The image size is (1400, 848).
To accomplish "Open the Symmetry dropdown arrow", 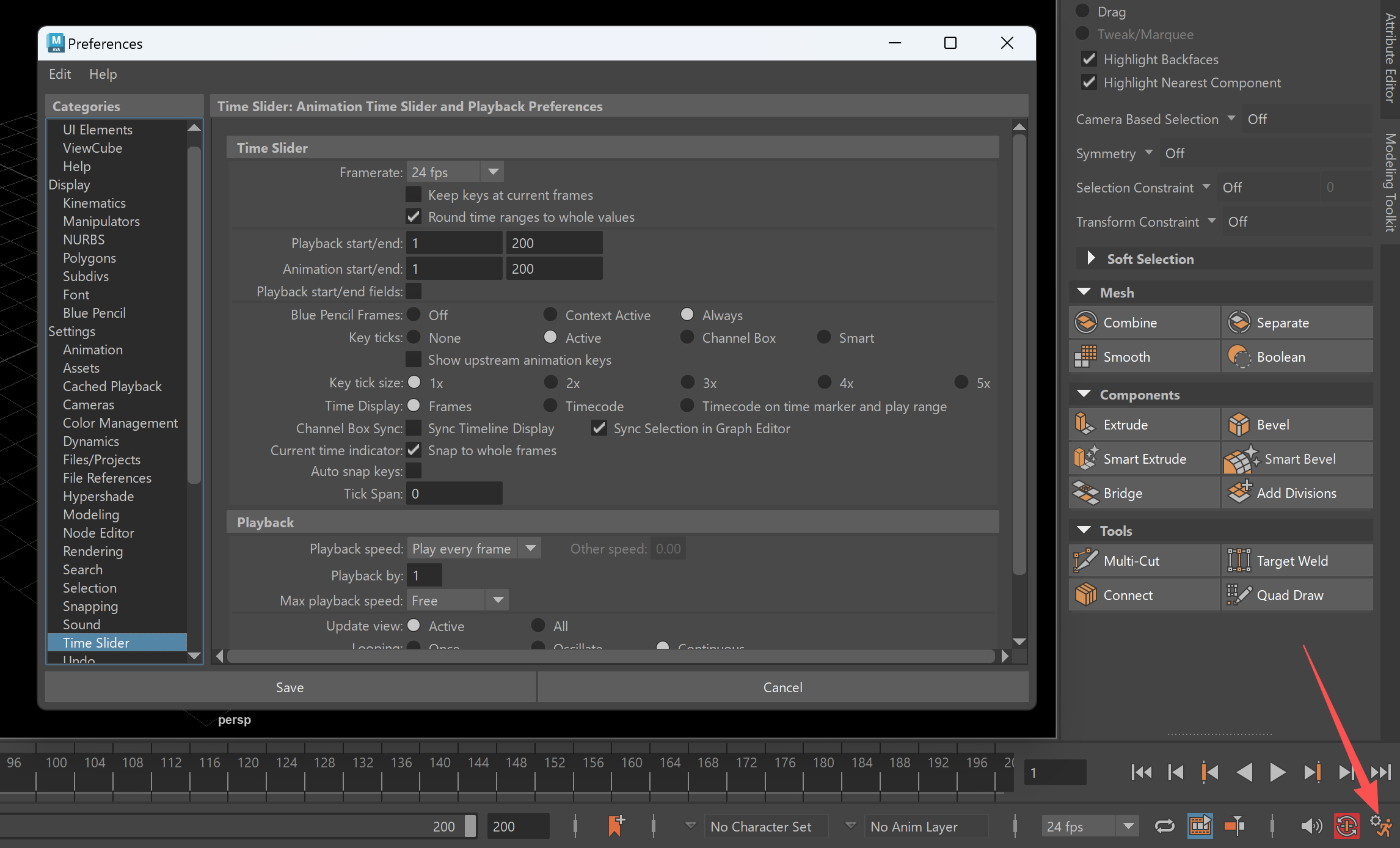I will [1148, 153].
